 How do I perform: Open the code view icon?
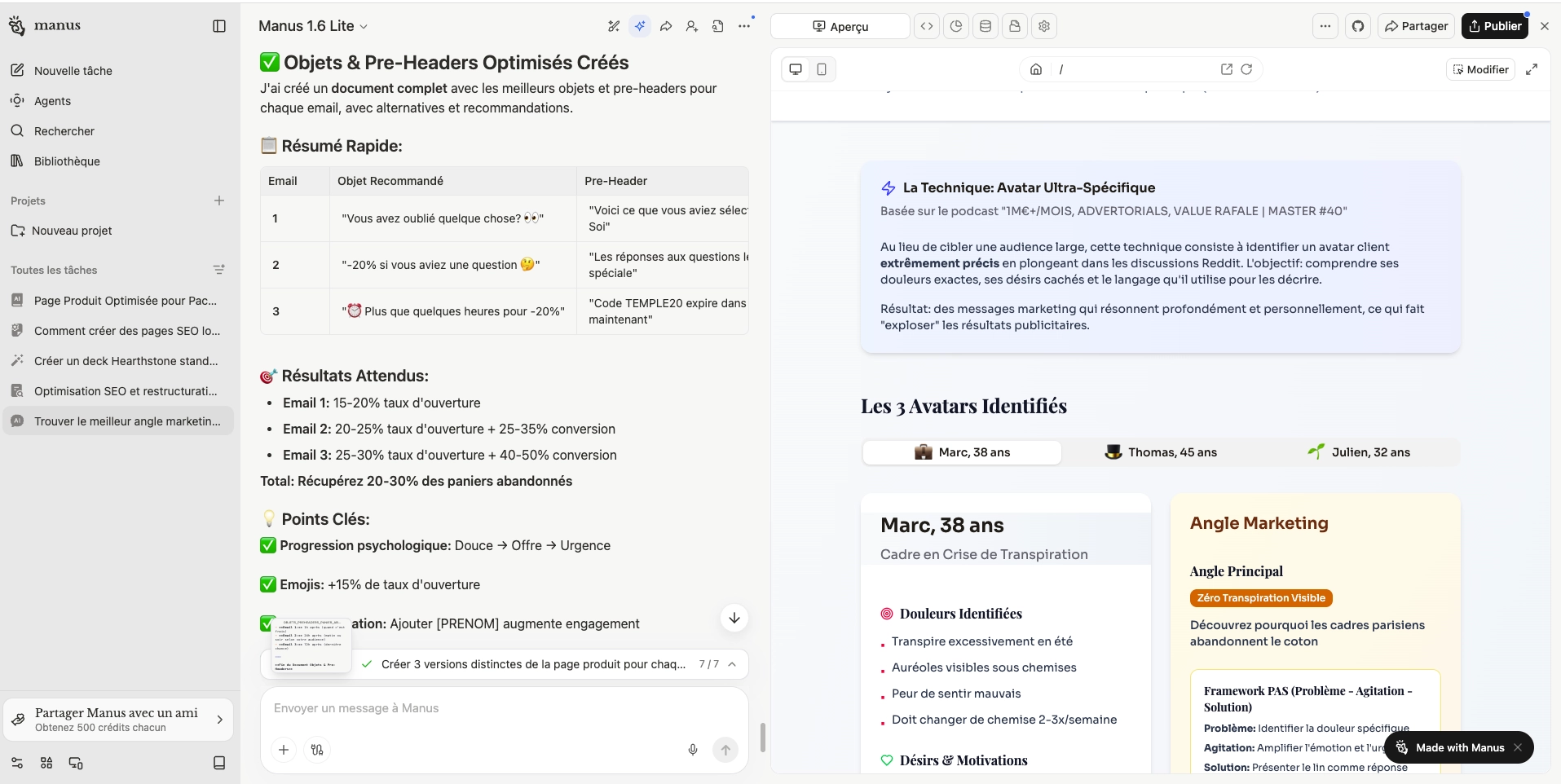[927, 26]
